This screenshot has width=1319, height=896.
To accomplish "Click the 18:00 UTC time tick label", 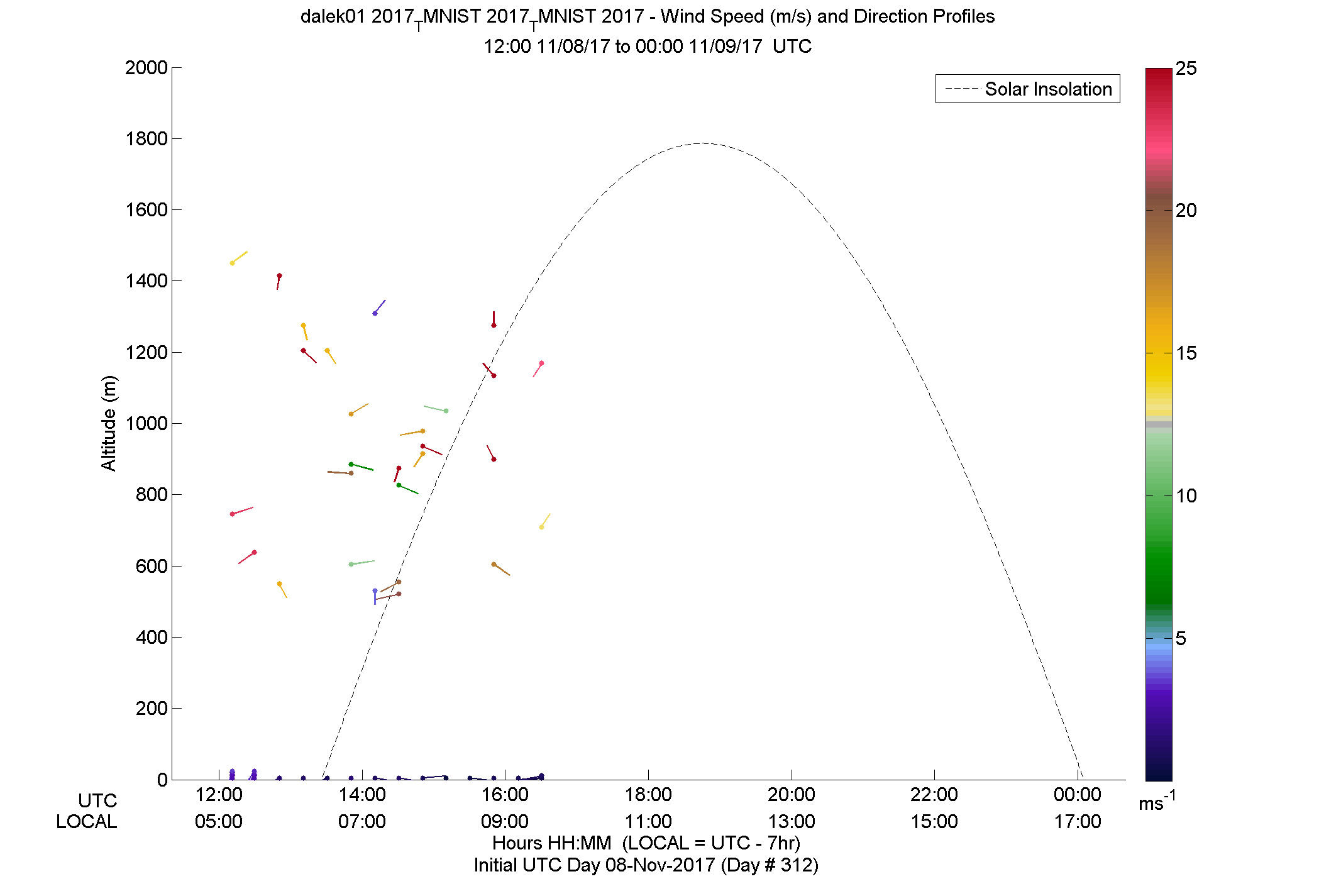I will 648,794.
